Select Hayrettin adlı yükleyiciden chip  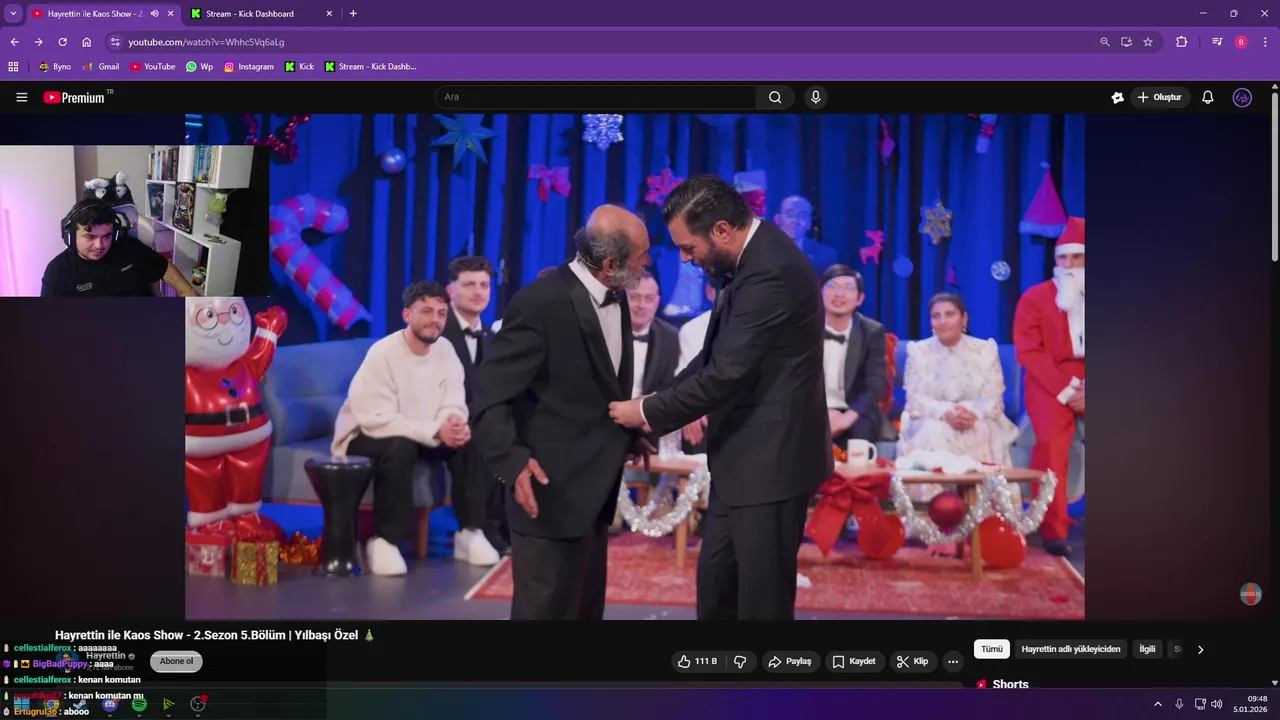coord(1070,649)
